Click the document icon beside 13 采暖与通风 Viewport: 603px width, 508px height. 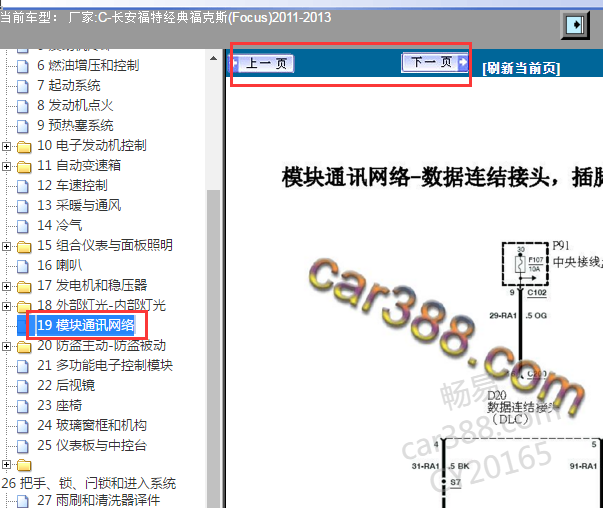(23, 206)
